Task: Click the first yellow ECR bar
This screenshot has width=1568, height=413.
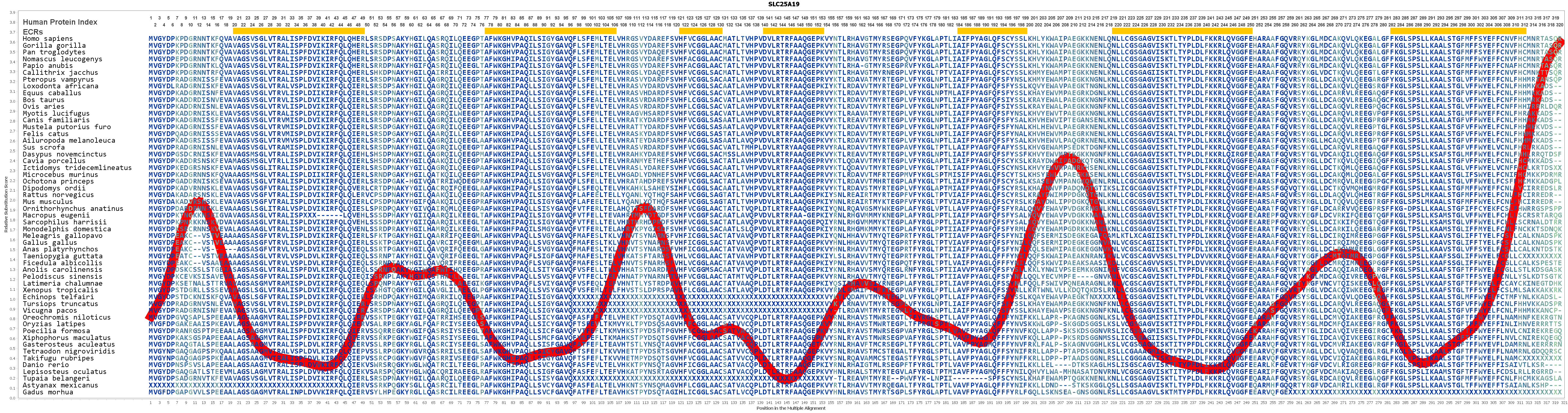Action: pos(298,31)
